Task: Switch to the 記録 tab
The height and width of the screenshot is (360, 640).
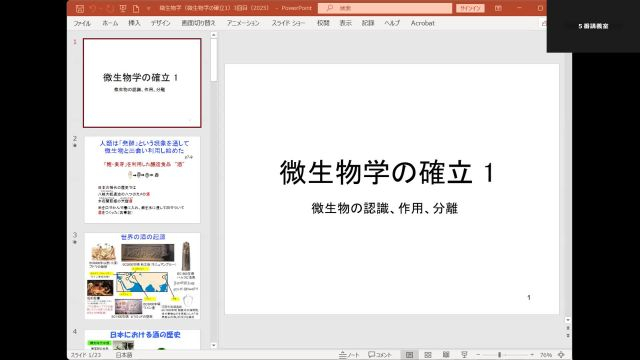Action: coord(368,23)
